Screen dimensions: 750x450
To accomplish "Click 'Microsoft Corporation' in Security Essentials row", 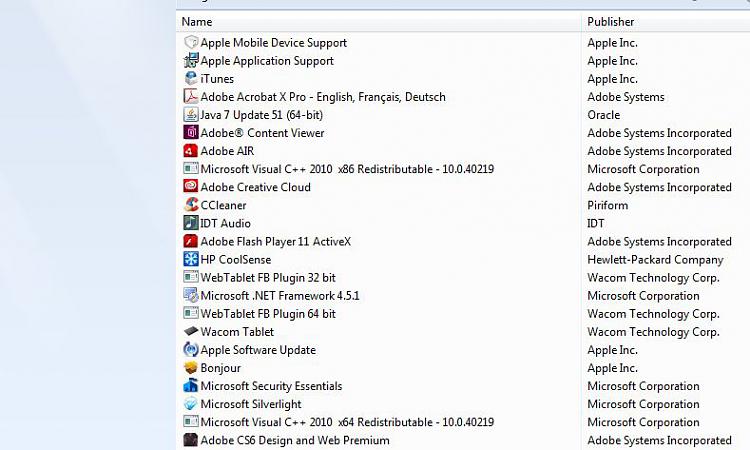I will coord(643,386).
